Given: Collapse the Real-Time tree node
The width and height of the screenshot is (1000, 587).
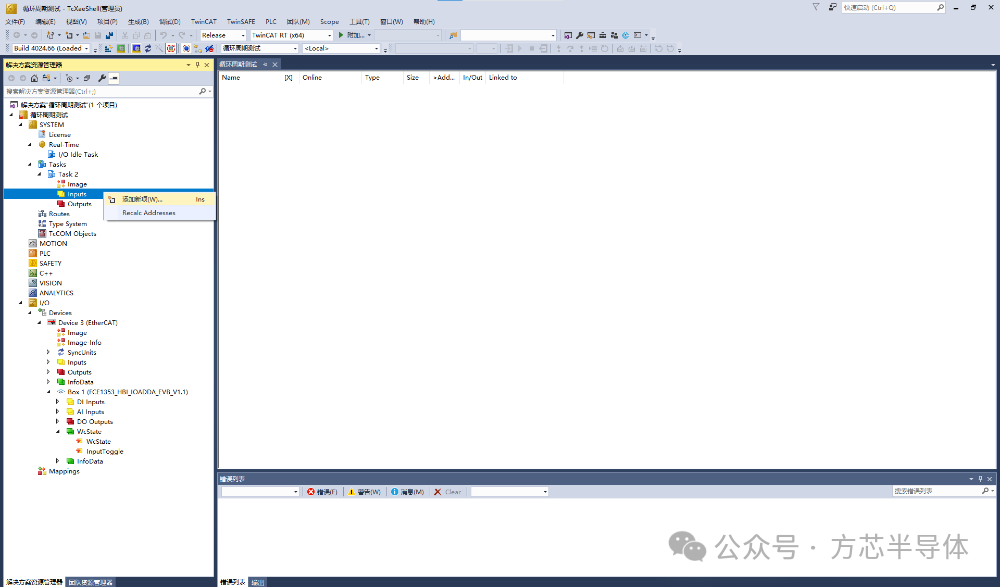Looking at the screenshot, I should tap(30, 145).
